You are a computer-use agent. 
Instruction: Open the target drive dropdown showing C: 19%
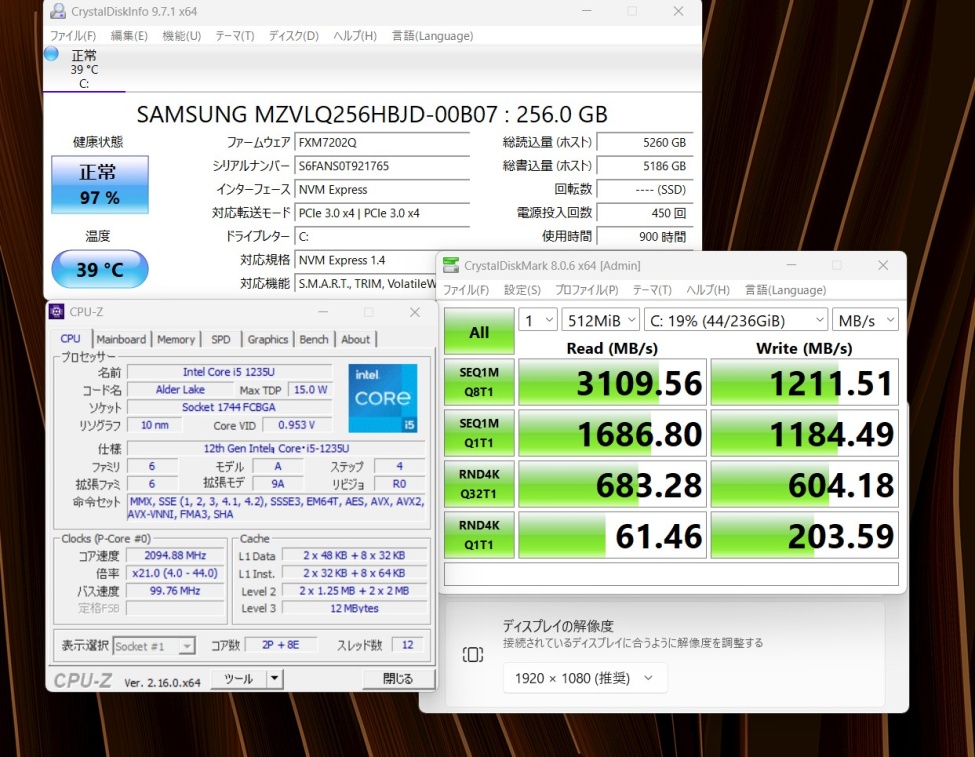[735, 320]
